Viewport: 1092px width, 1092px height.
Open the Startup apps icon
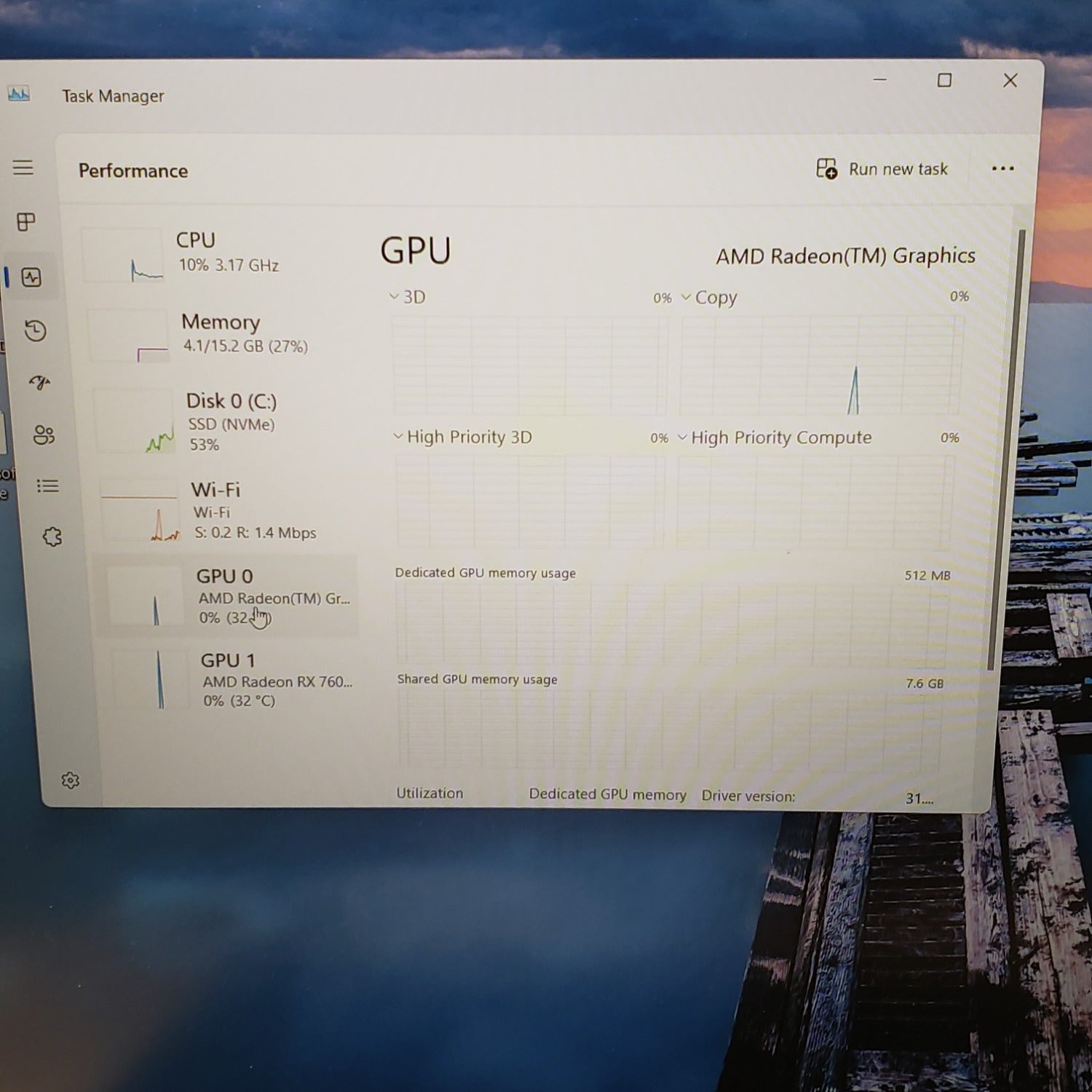[39, 383]
